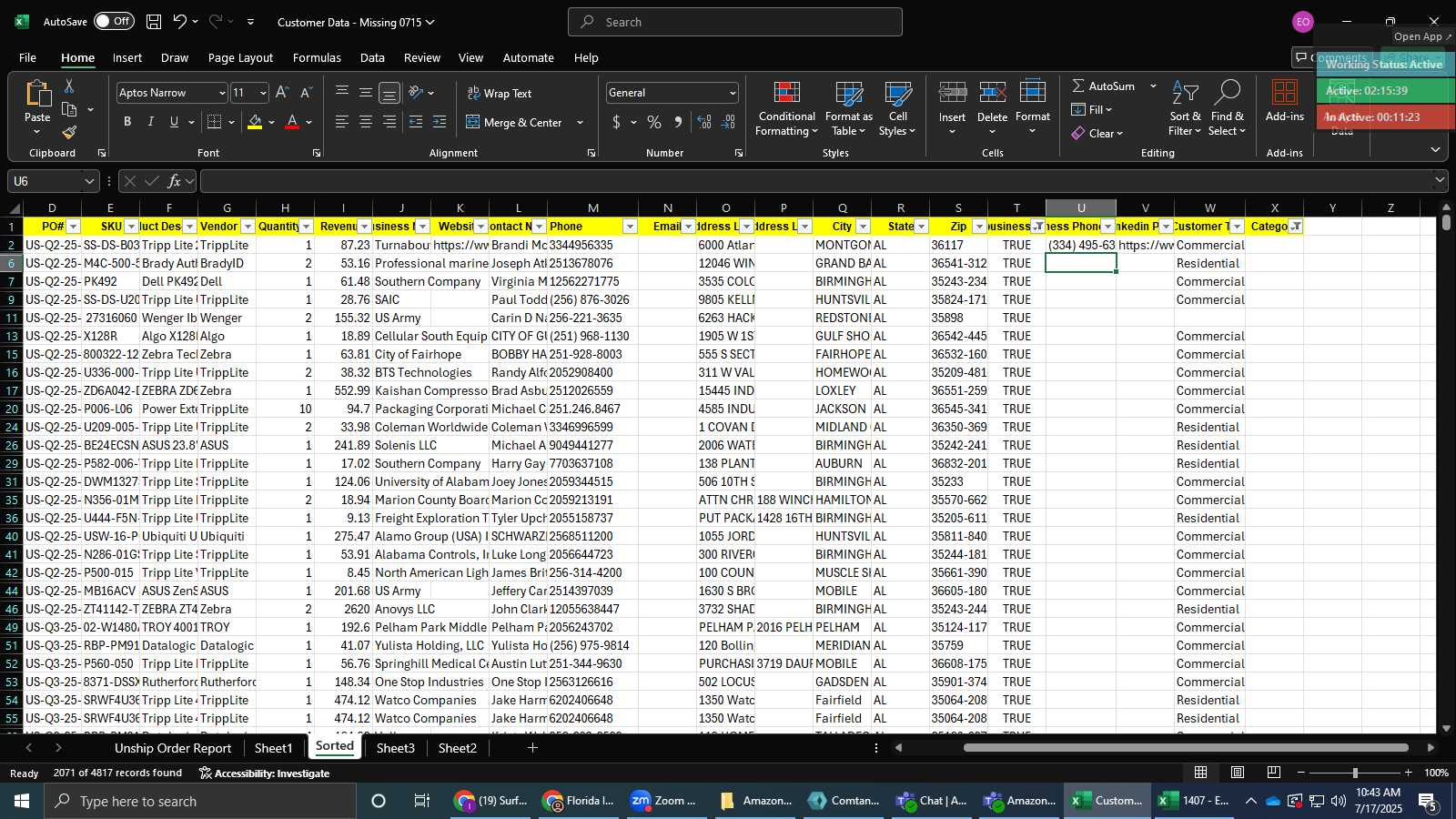Open City column filter dropdown
This screenshot has height=819, width=1456.
point(863,227)
